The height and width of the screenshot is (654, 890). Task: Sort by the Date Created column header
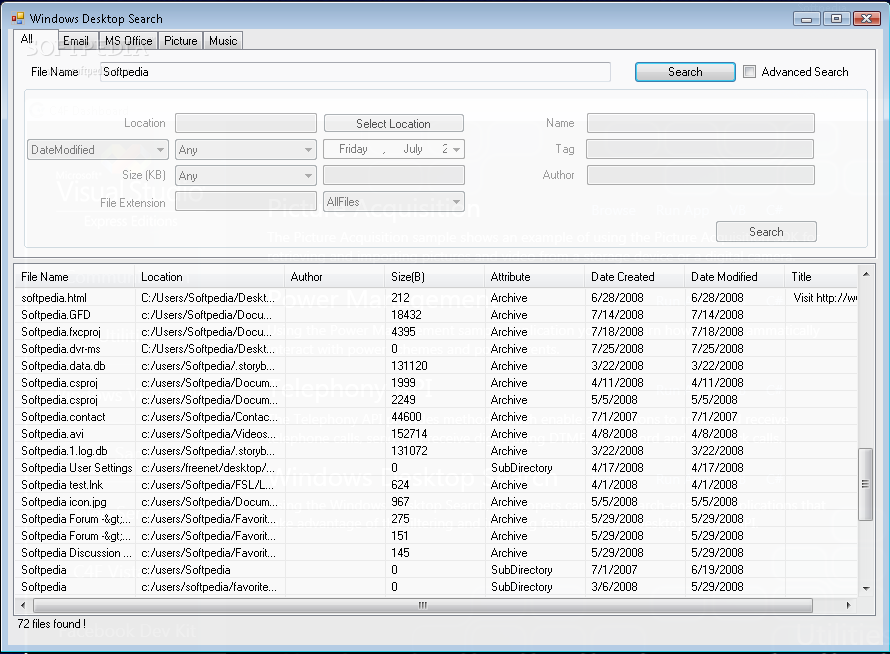635,277
